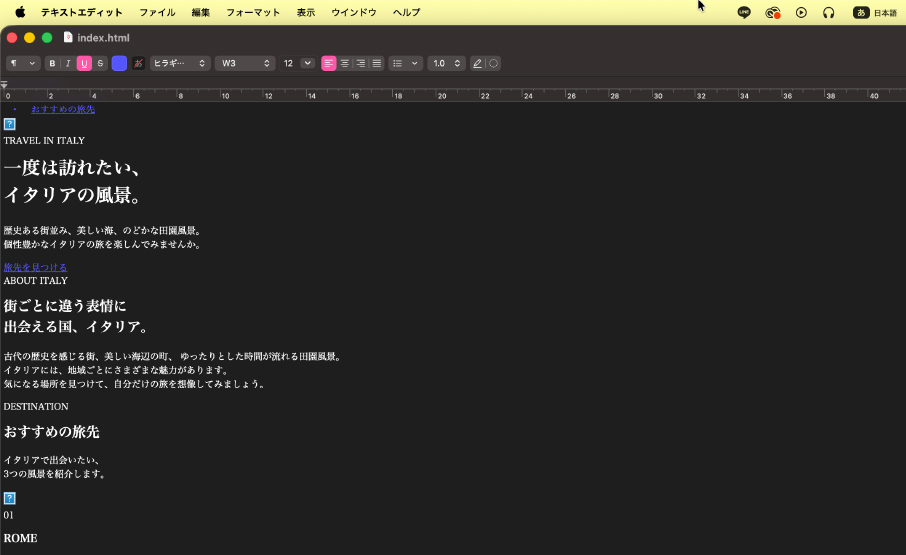Open the フォーマット menu

tap(253, 12)
